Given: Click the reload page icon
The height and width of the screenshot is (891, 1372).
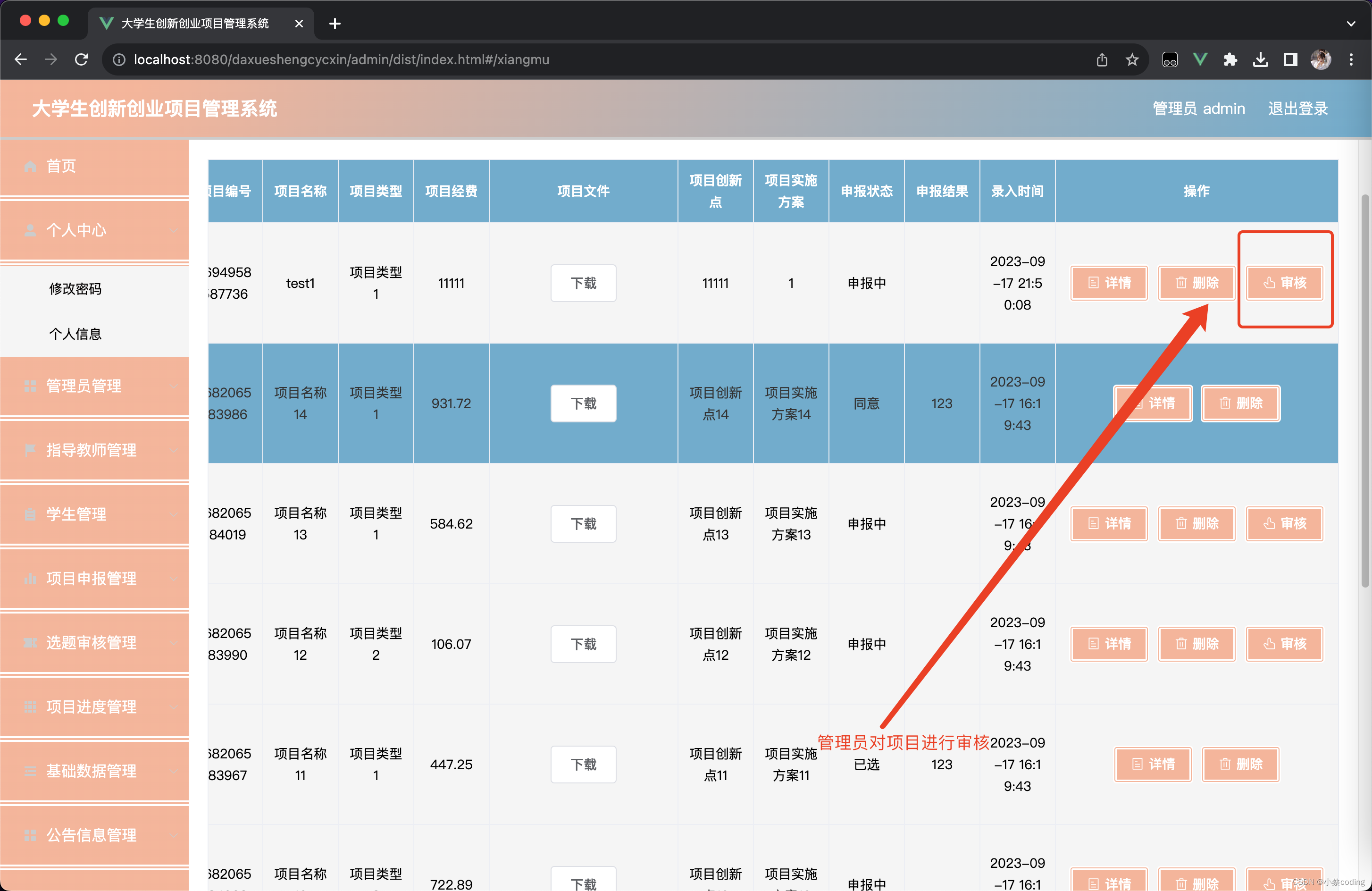Looking at the screenshot, I should [x=81, y=59].
